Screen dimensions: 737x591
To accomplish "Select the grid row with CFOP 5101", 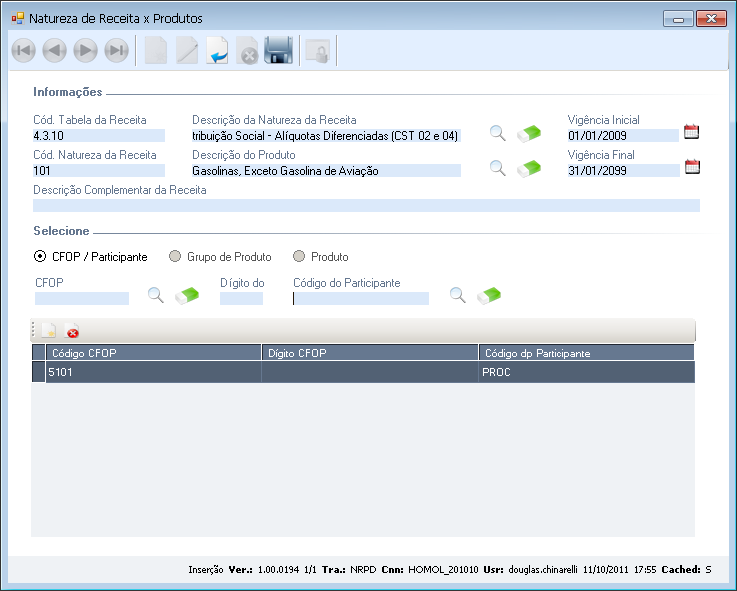I will click(152, 372).
